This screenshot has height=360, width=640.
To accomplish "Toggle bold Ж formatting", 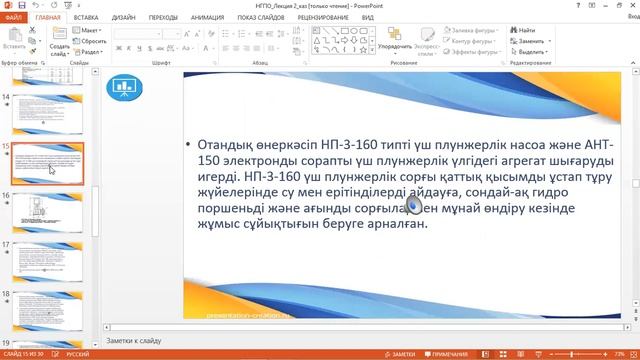I will [x=119, y=48].
